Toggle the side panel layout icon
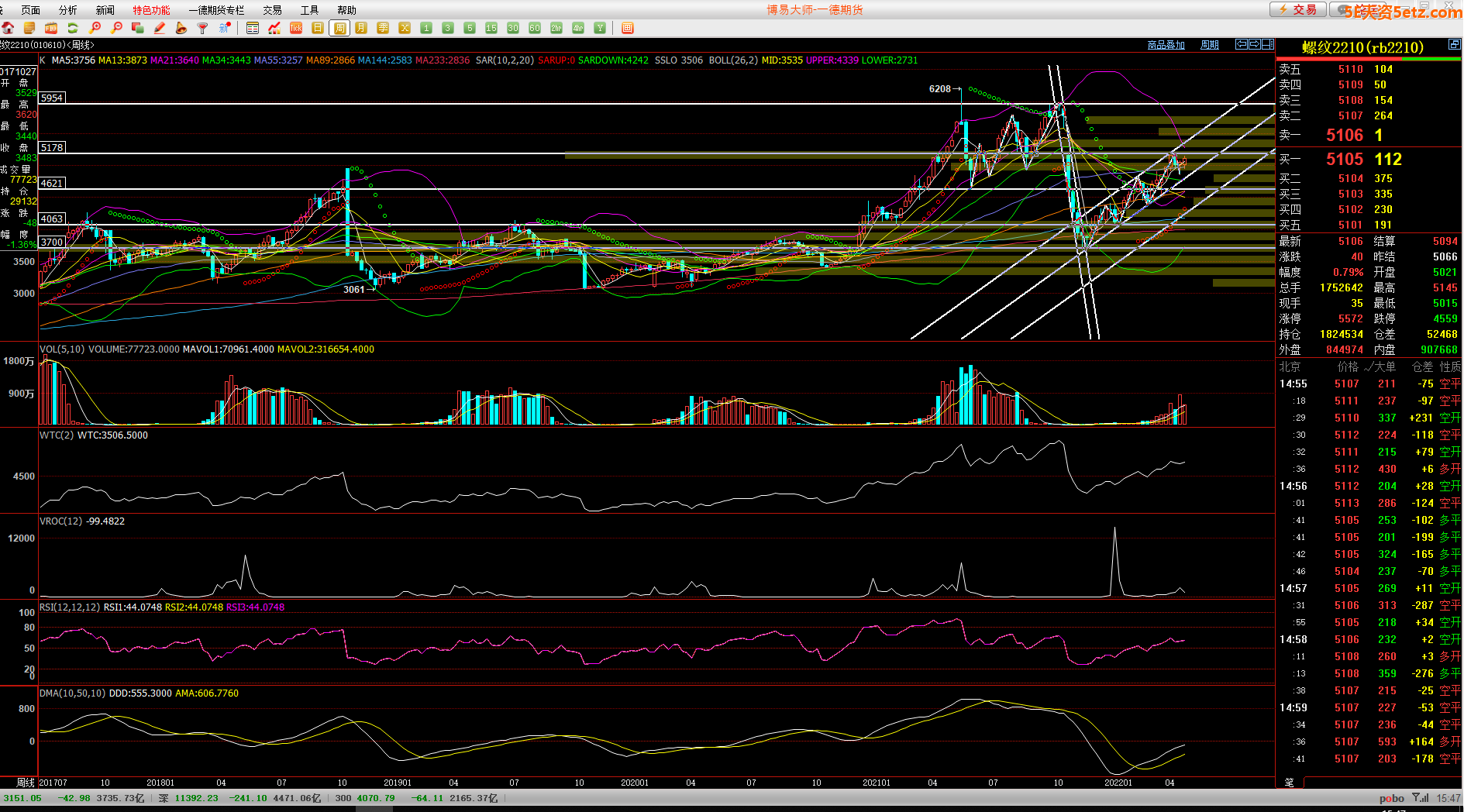This screenshot has width=1464, height=812. tap(1268, 44)
